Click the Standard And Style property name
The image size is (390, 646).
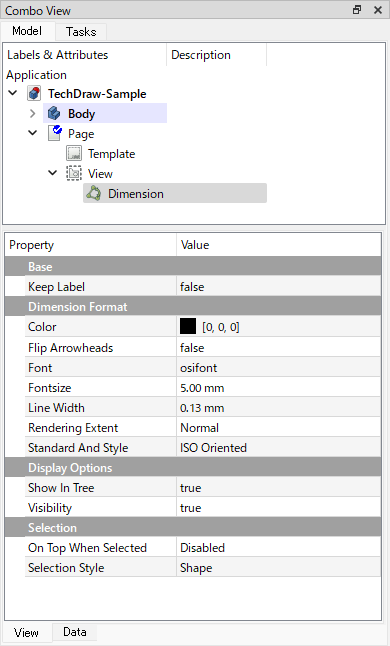(78, 448)
